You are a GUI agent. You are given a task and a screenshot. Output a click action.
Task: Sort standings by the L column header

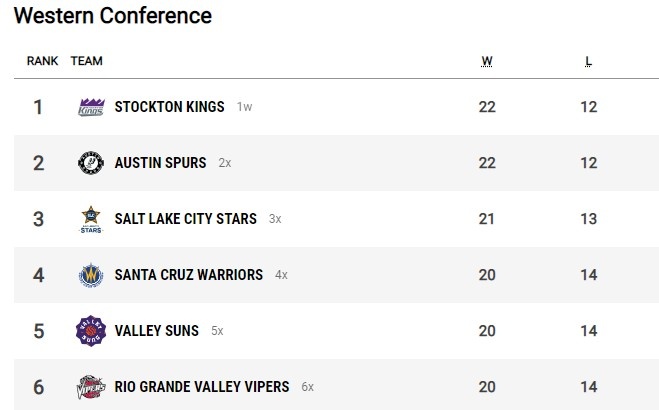point(588,62)
